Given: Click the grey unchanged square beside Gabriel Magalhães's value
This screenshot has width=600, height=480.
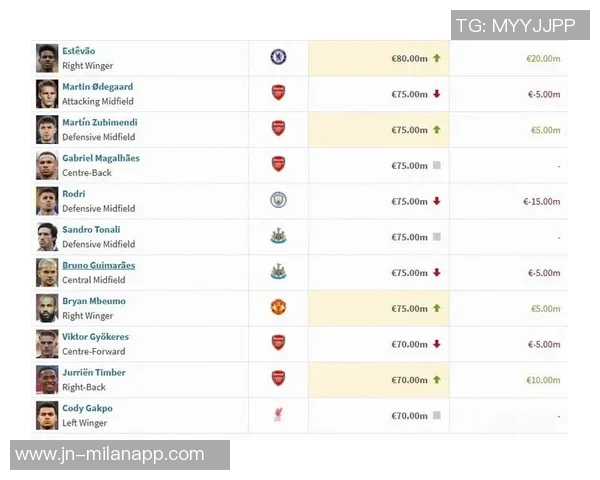Looking at the screenshot, I should [437, 165].
